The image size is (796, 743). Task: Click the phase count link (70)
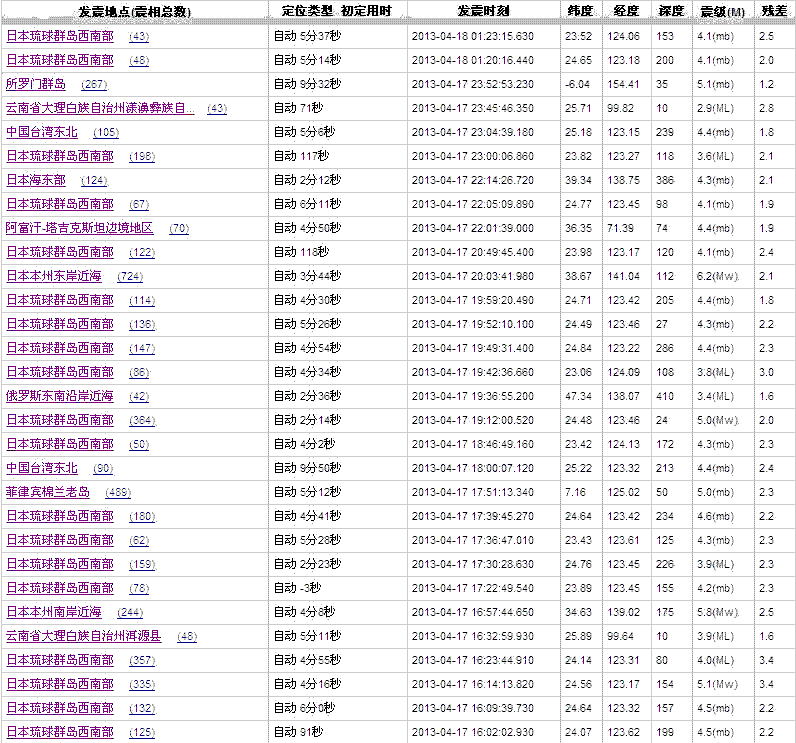179,229
